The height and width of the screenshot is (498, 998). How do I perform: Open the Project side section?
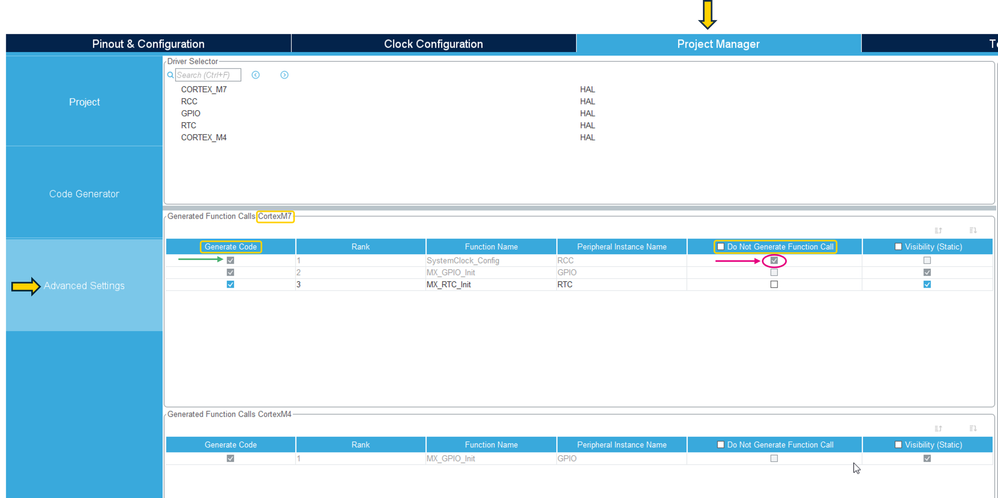point(84,102)
